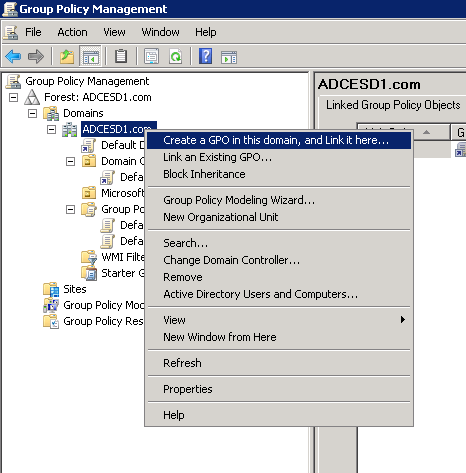466x473 pixels.
Task: Select Block Inheritance
Action: (279, 174)
